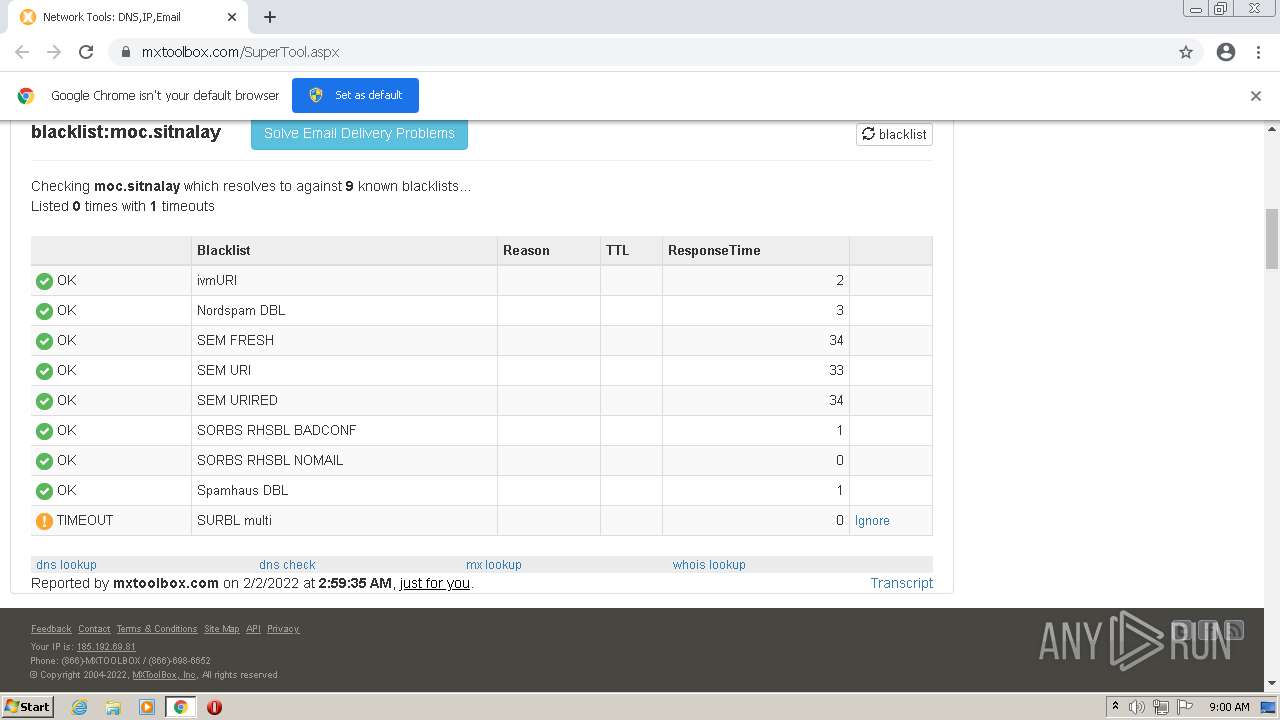
Task: Open the Contact footer link
Action: (94, 629)
